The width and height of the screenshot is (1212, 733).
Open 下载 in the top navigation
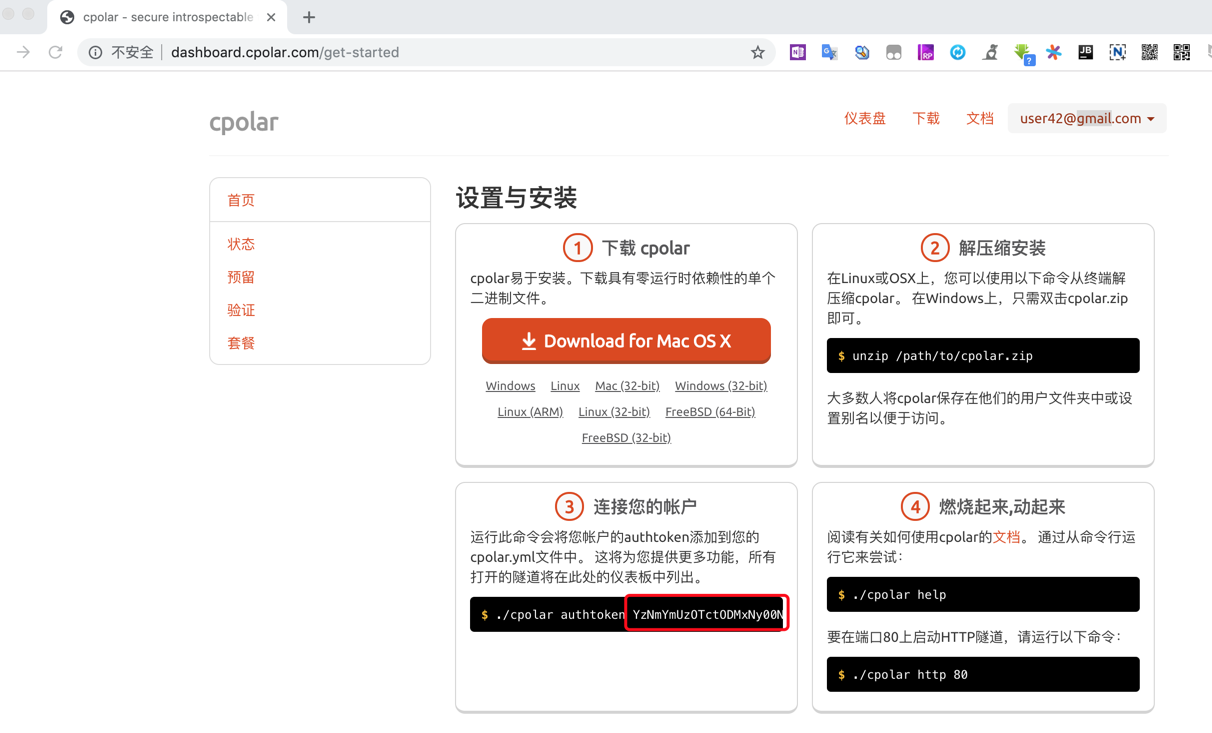point(926,118)
